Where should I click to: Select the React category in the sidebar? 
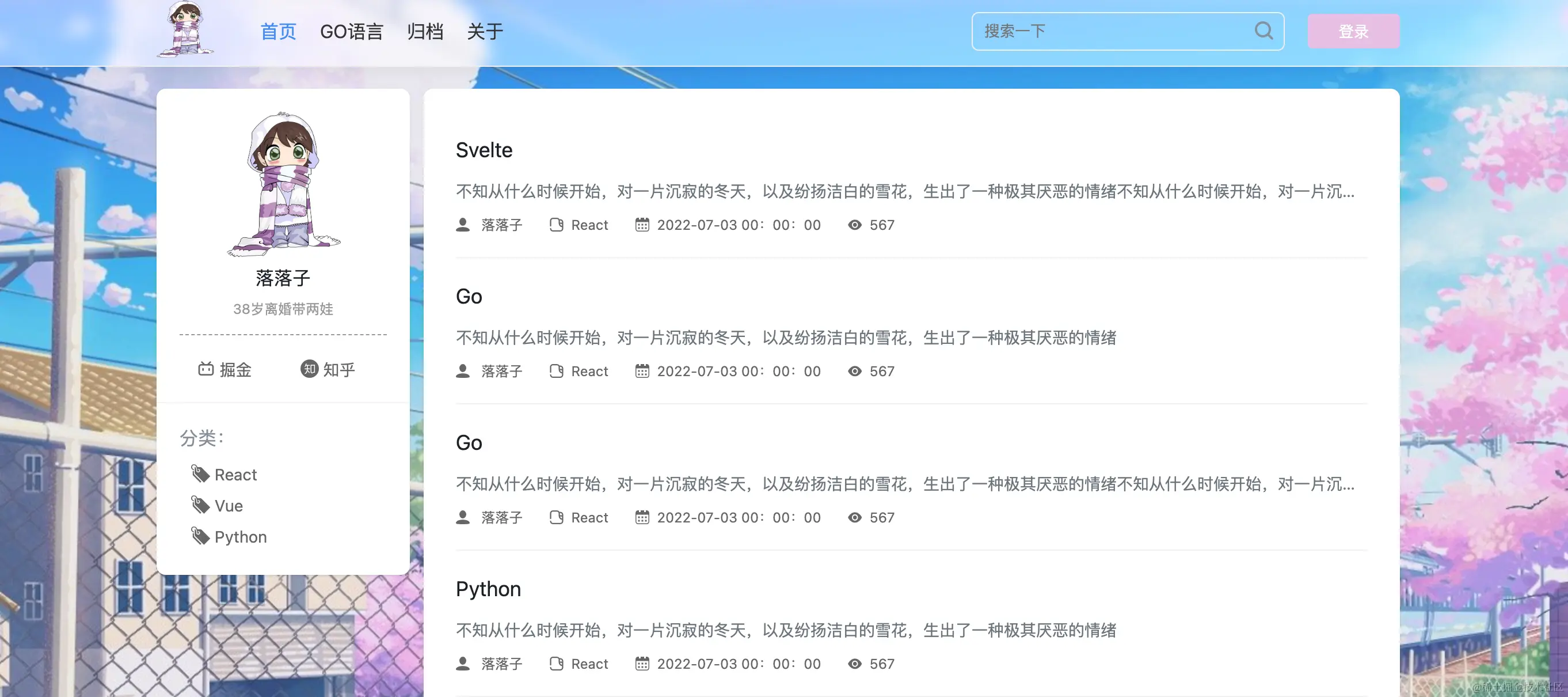click(x=235, y=475)
